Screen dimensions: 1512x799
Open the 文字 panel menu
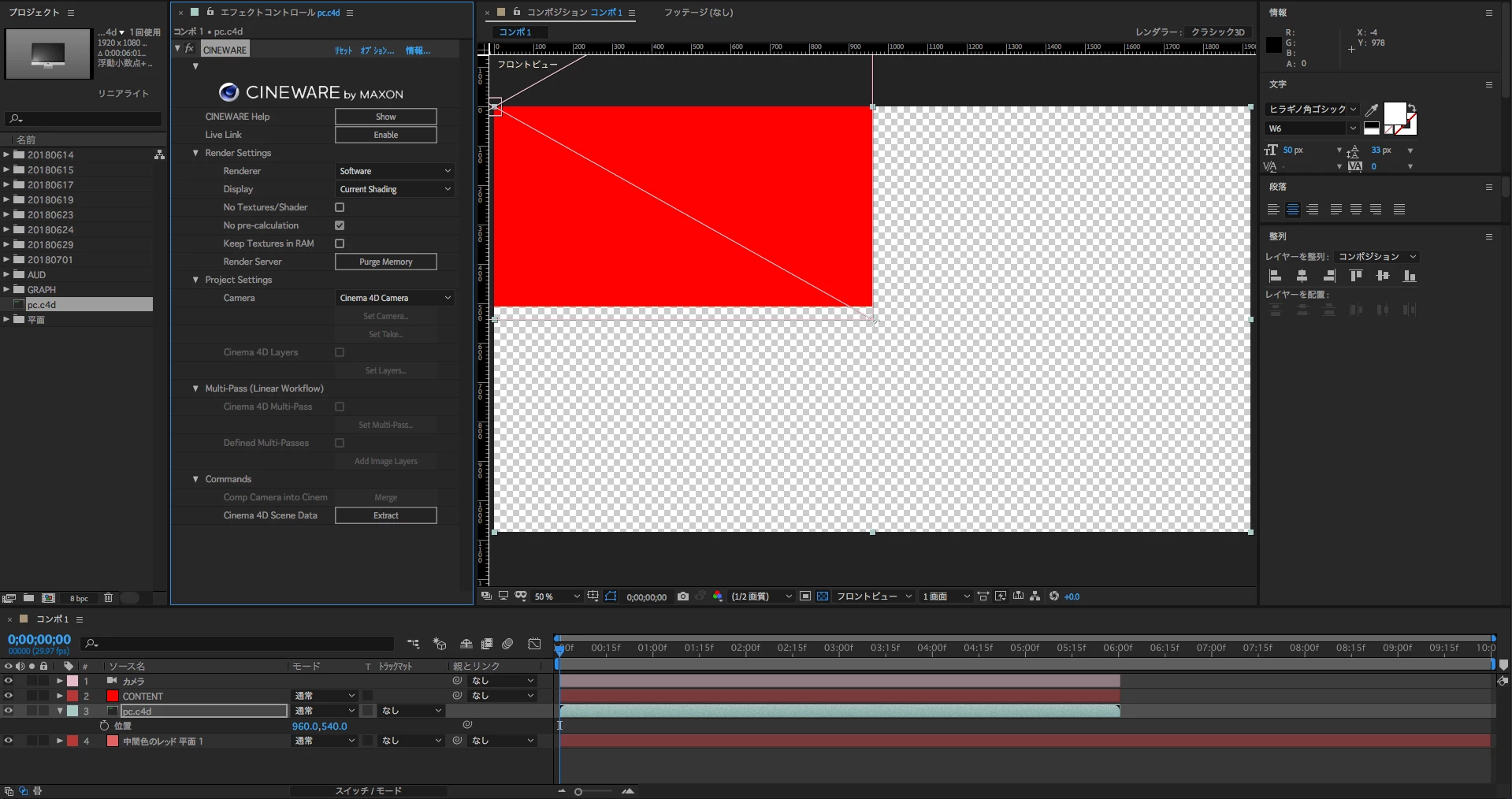coord(1489,84)
